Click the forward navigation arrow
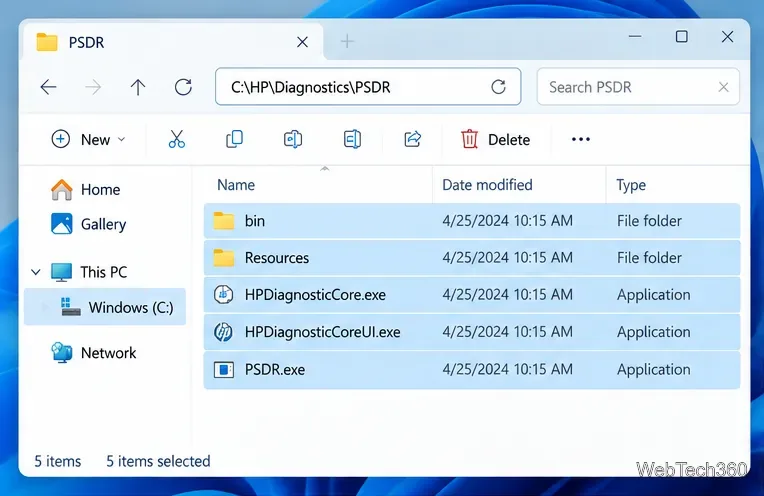Screen dimensions: 764x496 coord(93,87)
